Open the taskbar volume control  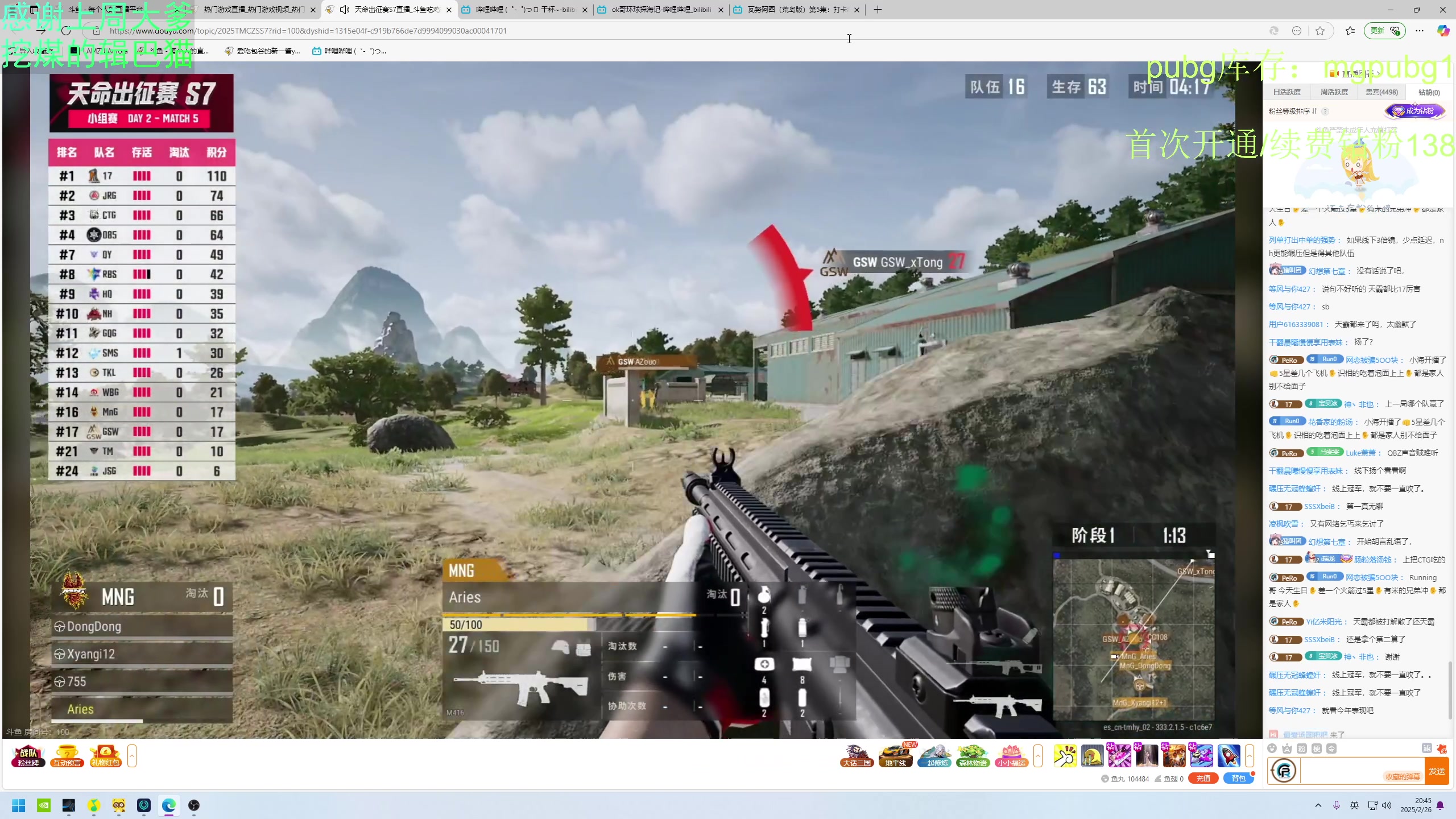[1387, 805]
